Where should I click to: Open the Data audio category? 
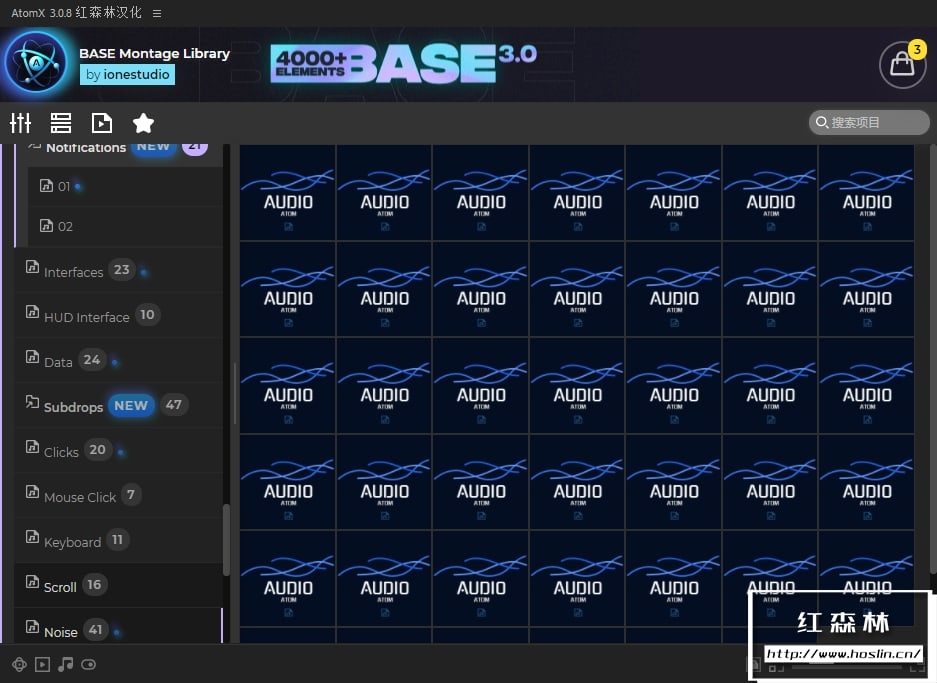click(118, 360)
